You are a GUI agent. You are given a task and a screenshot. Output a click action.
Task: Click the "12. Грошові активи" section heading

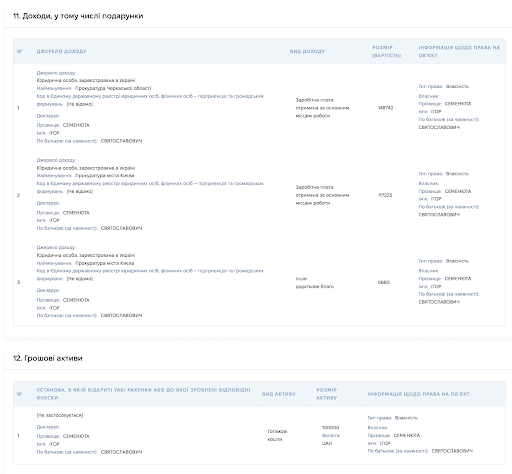48,358
